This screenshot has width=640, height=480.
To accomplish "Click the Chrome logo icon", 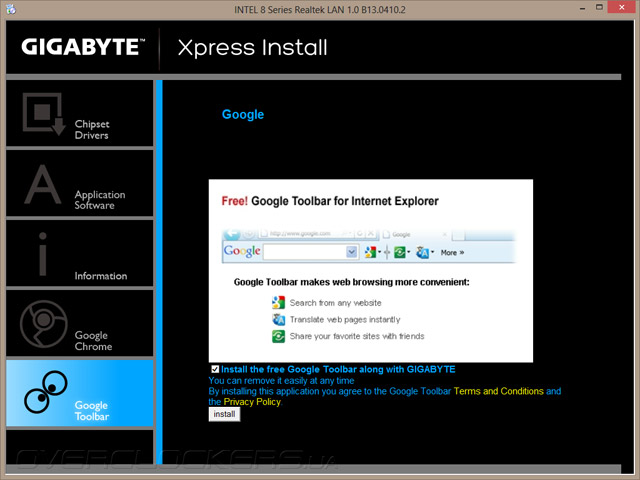I will tap(44, 324).
